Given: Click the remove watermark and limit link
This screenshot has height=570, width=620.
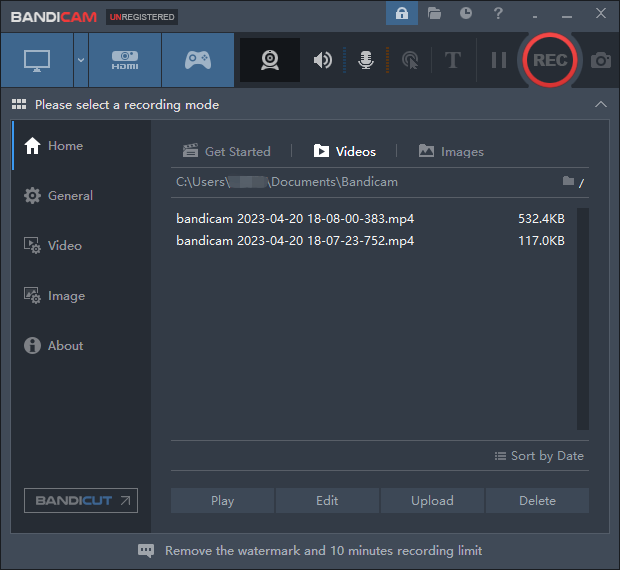Looking at the screenshot, I should click(323, 551).
